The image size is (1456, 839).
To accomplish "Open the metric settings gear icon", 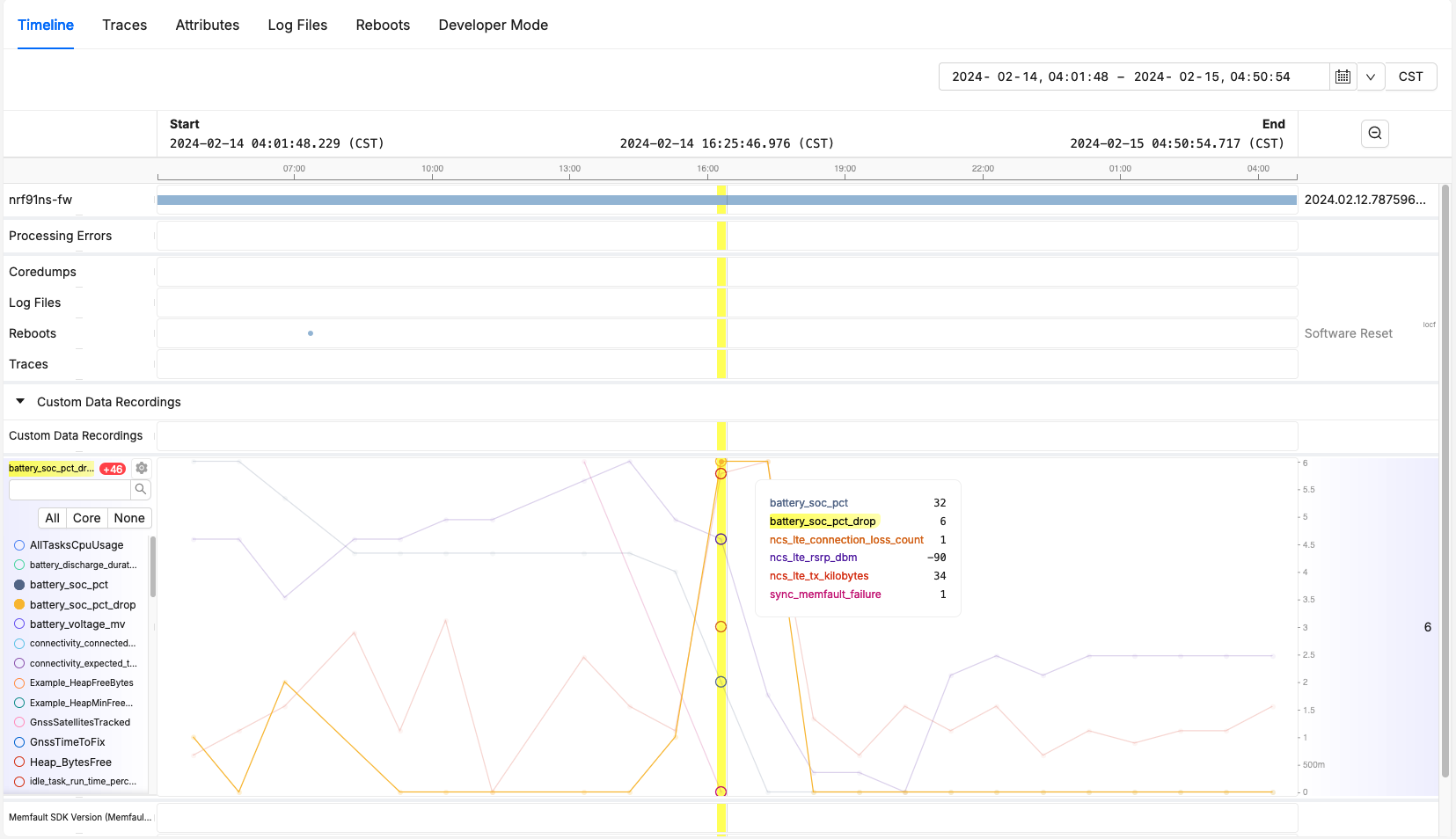I will click(x=141, y=468).
